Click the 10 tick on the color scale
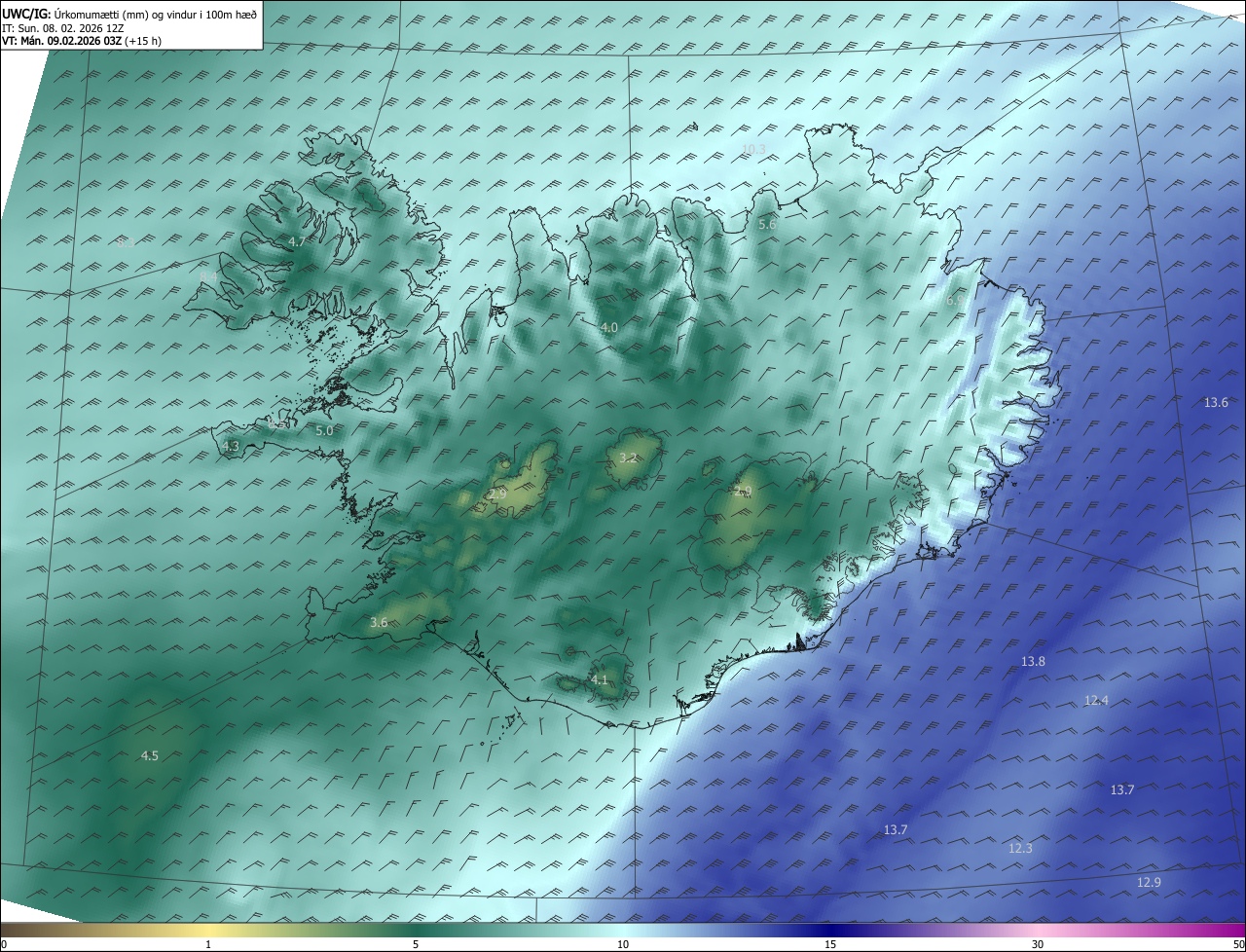Image resolution: width=1246 pixels, height=952 pixels. click(623, 945)
